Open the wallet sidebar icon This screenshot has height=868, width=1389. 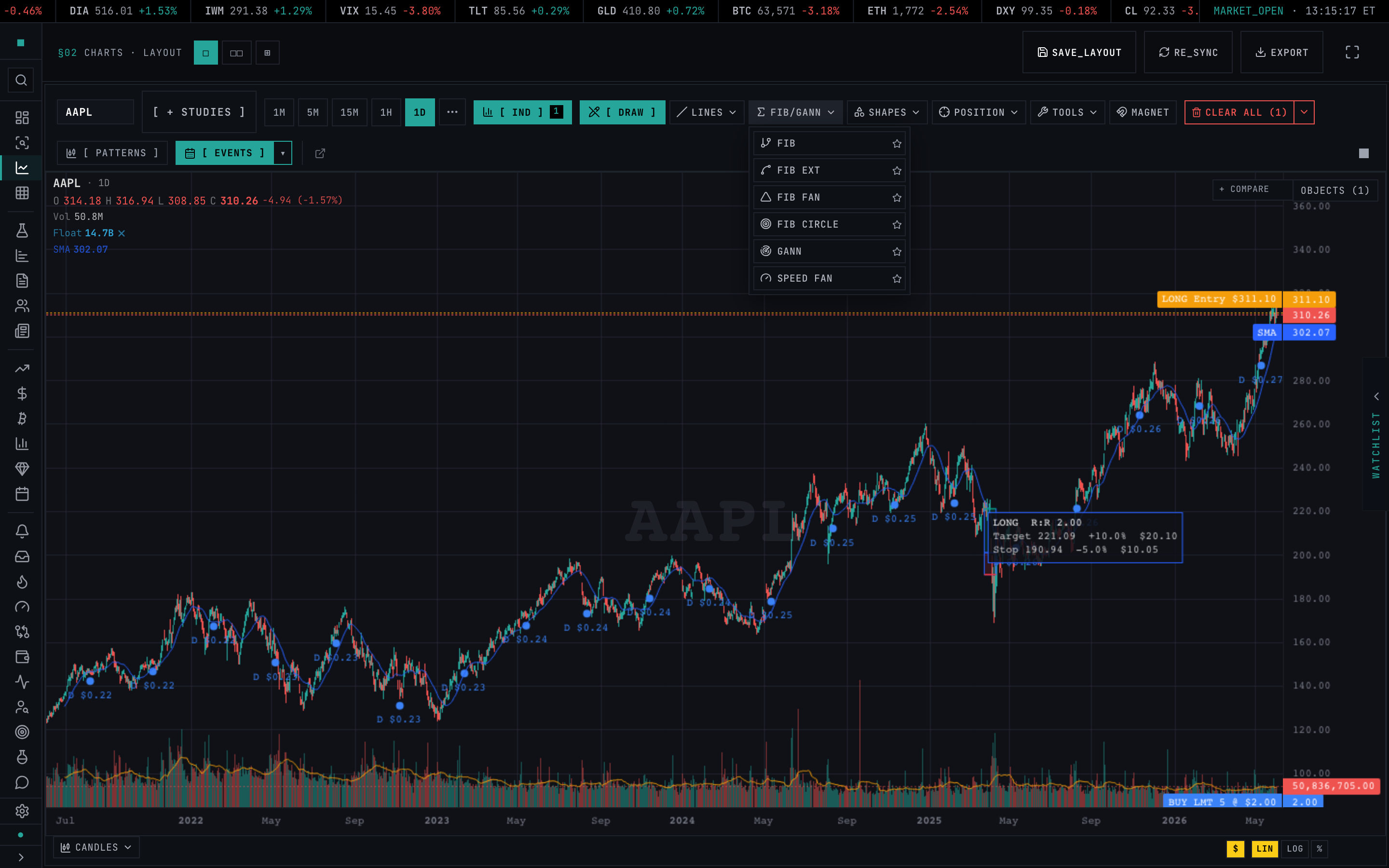coord(22,657)
